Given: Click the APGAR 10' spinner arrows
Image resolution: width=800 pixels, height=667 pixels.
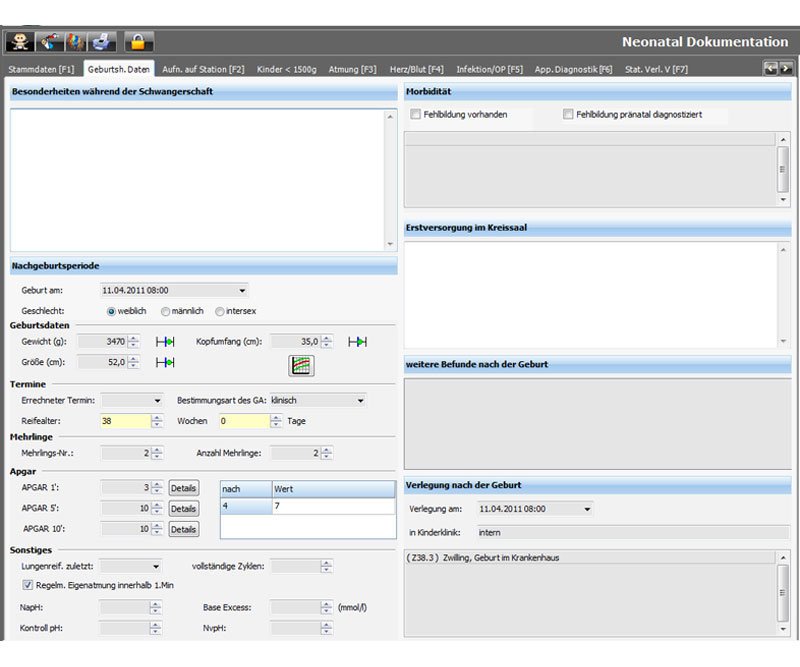Looking at the screenshot, I should click(x=157, y=529).
